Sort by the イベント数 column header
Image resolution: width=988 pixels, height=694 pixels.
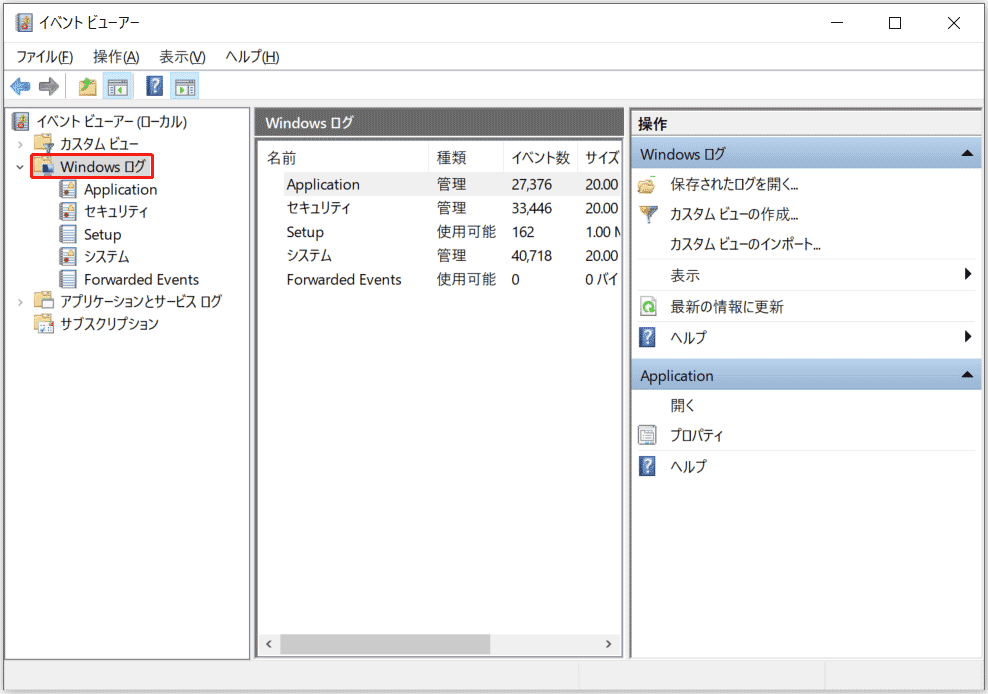coord(541,158)
